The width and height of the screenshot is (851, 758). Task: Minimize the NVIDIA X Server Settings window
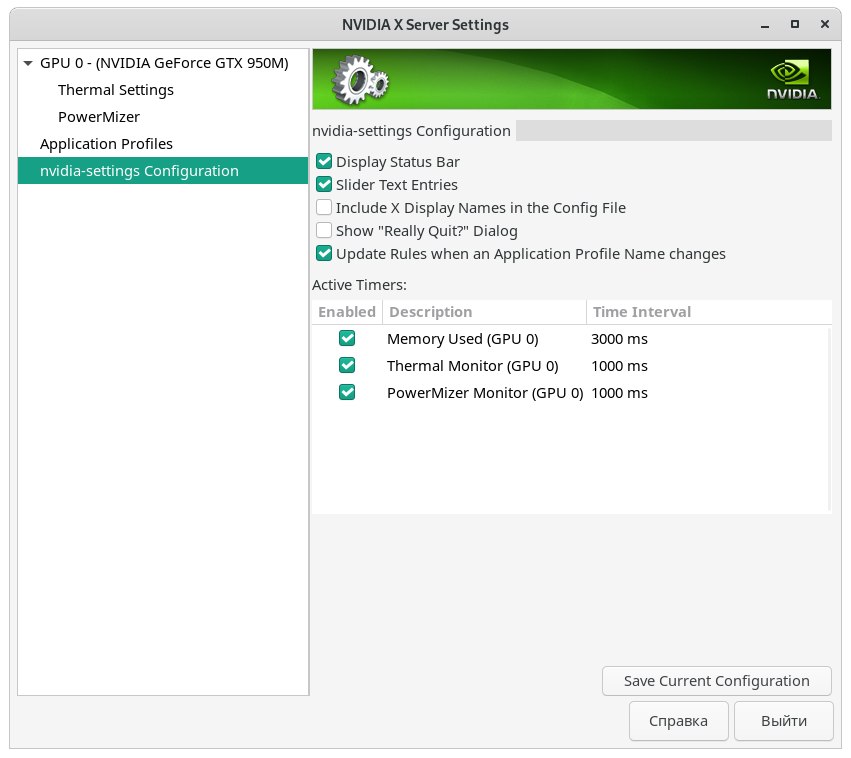click(765, 25)
